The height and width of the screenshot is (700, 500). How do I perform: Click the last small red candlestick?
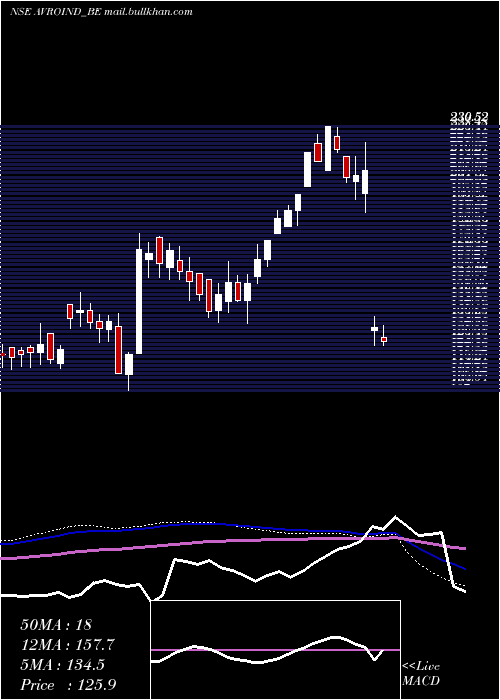click(x=383, y=340)
